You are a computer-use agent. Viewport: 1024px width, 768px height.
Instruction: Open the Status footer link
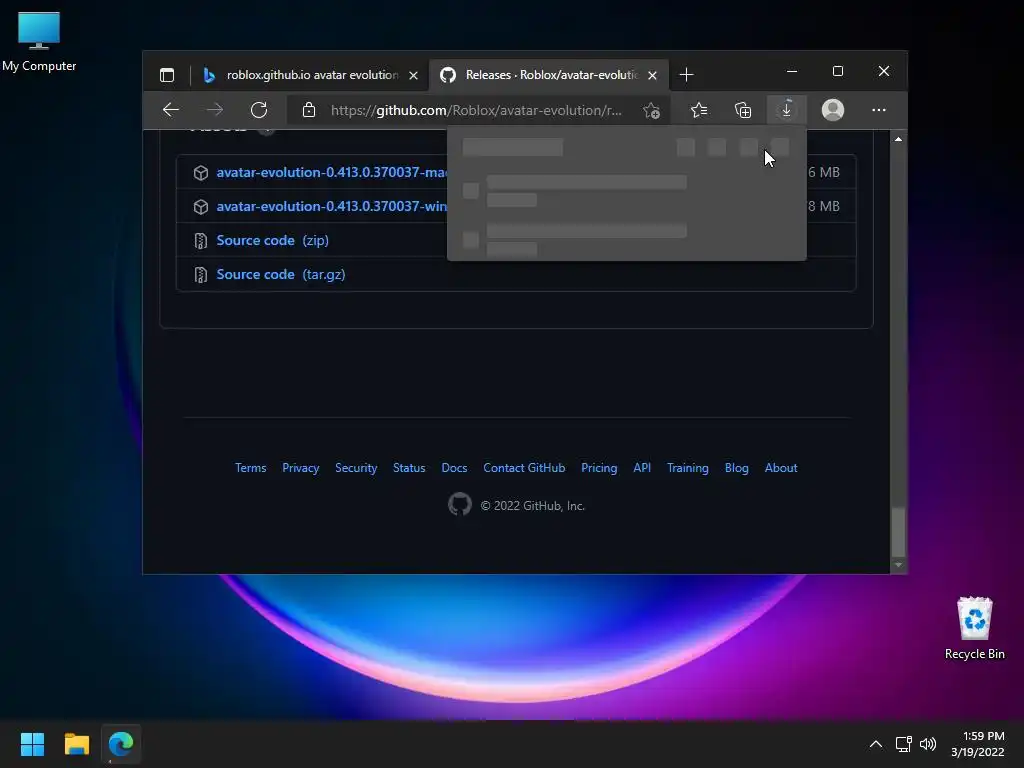(x=409, y=468)
